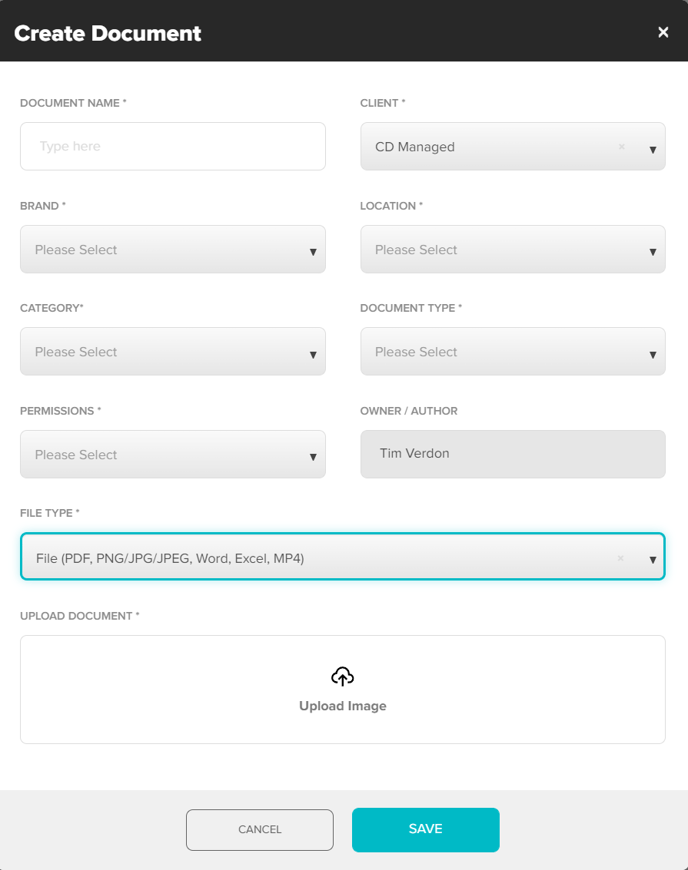
Task: Open the Location dropdown
Action: (x=513, y=250)
